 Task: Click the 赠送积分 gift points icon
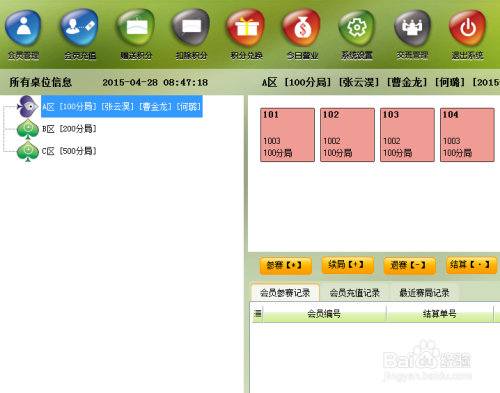(136, 28)
